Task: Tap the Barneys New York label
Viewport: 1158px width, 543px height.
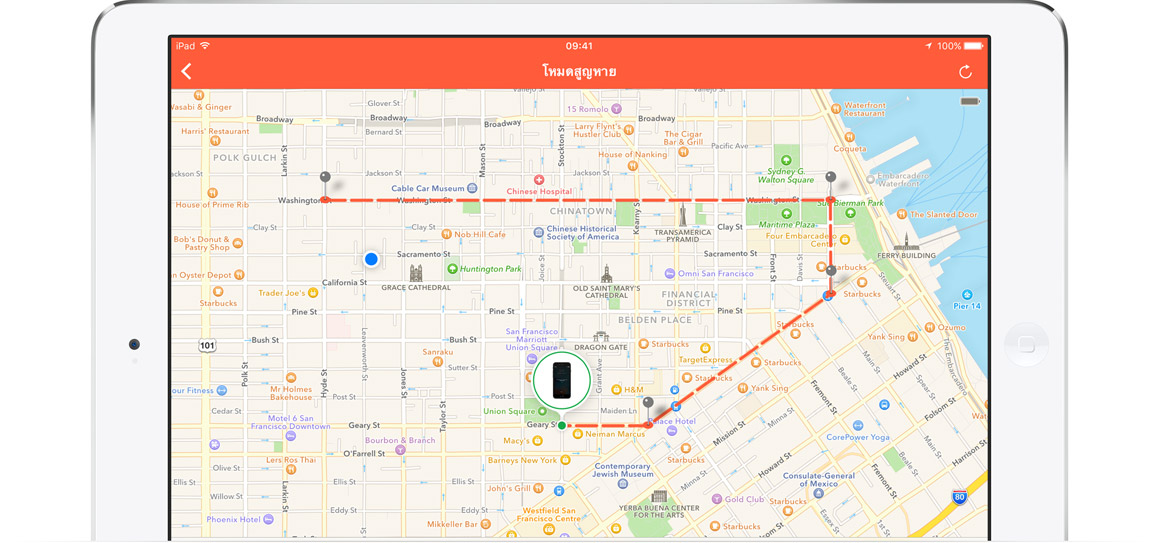Action: pos(523,460)
